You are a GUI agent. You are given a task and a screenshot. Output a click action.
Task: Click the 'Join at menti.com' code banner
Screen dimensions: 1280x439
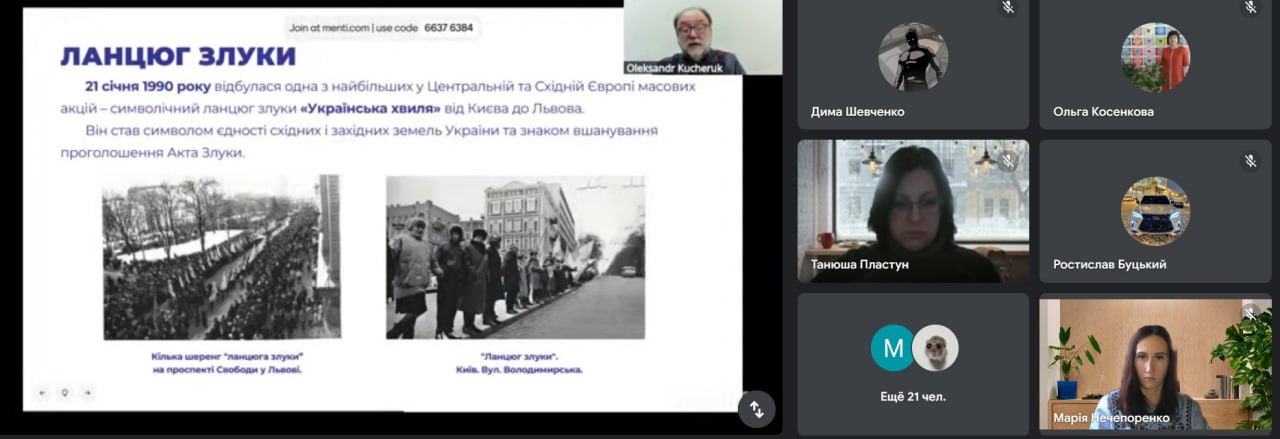pyautogui.click(x=381, y=28)
